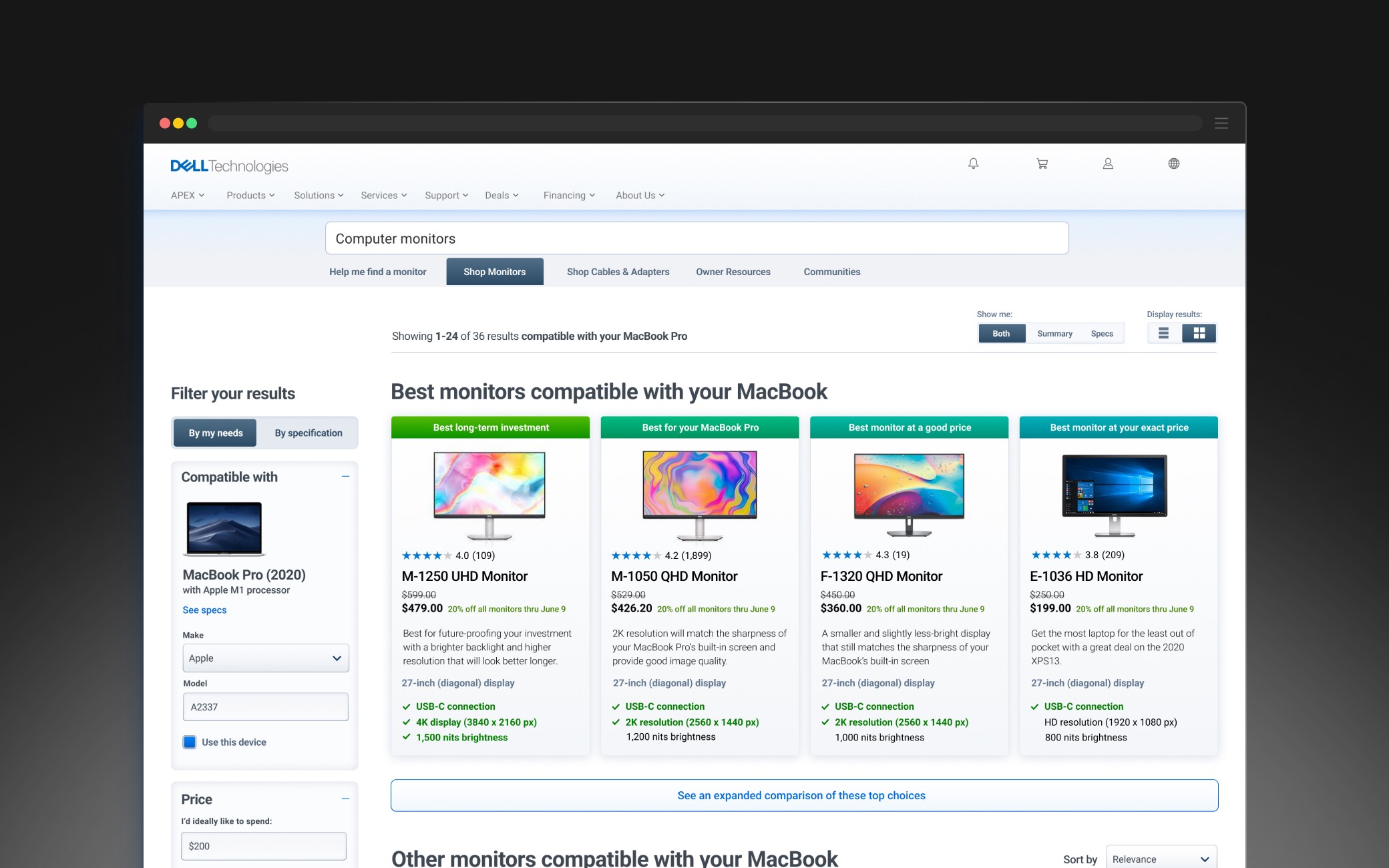The image size is (1389, 868).
Task: Switch filter to By specification
Action: click(x=309, y=433)
